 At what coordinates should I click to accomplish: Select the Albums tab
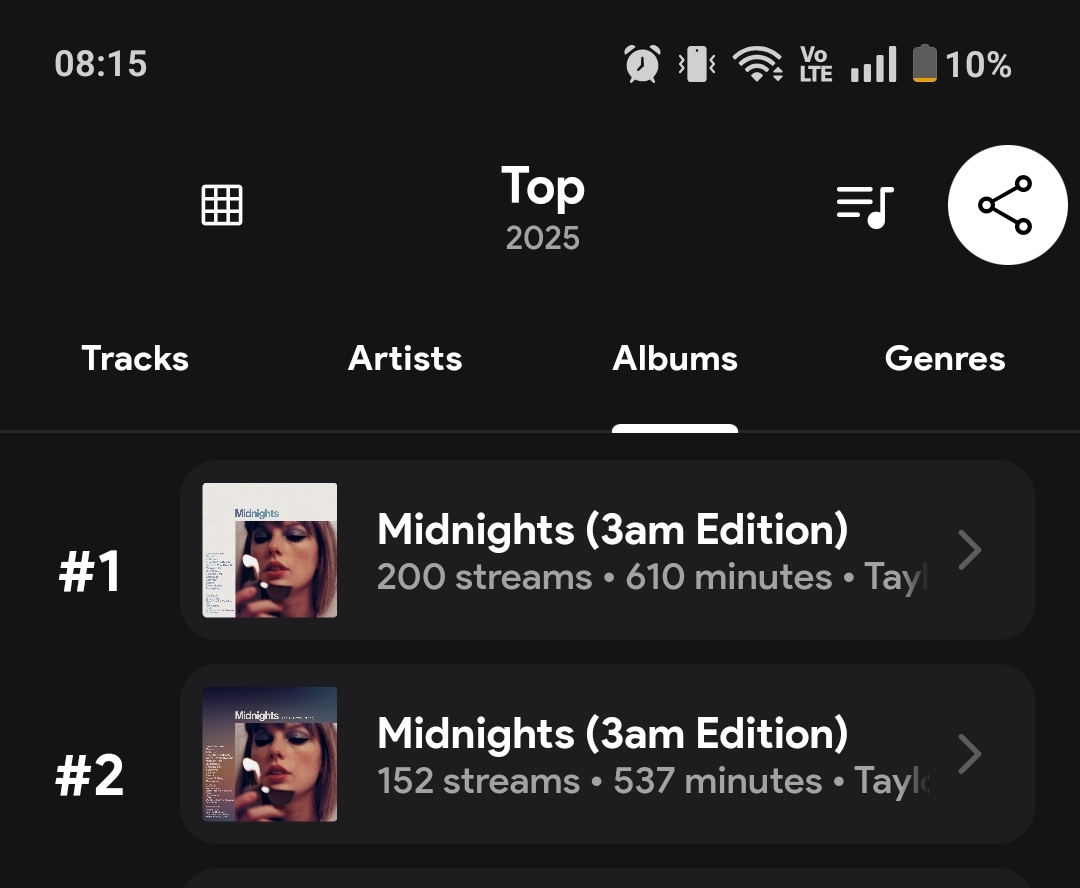tap(675, 359)
